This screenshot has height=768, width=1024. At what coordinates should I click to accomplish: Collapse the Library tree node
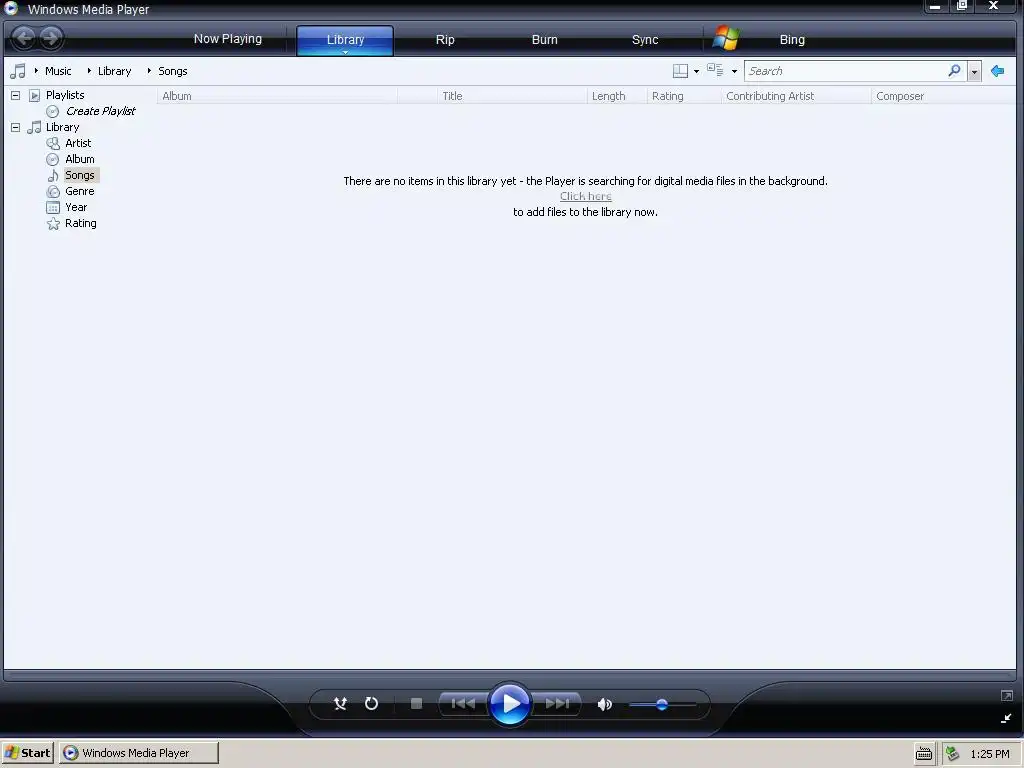[x=16, y=127]
